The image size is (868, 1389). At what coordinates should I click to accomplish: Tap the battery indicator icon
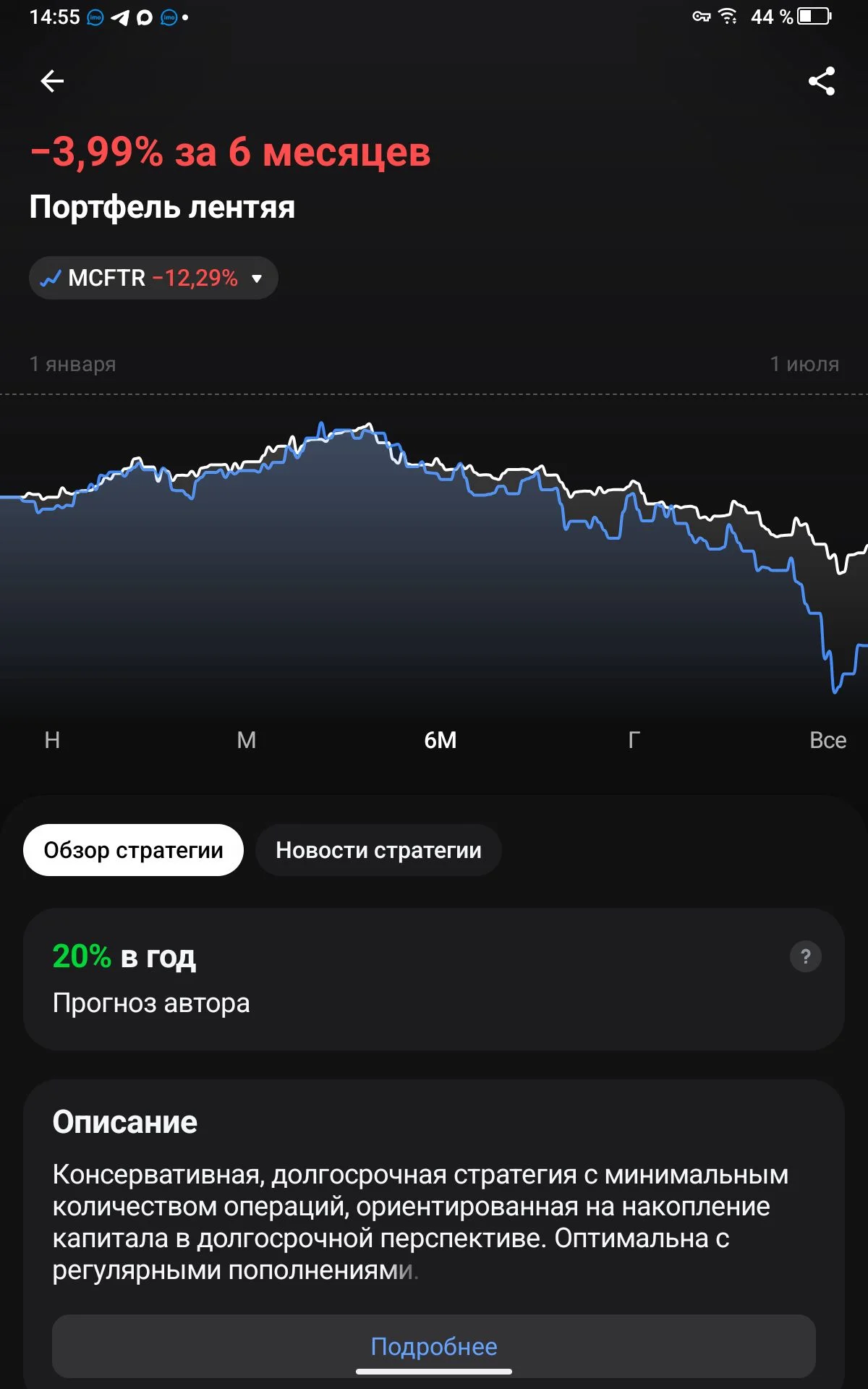(x=814, y=16)
